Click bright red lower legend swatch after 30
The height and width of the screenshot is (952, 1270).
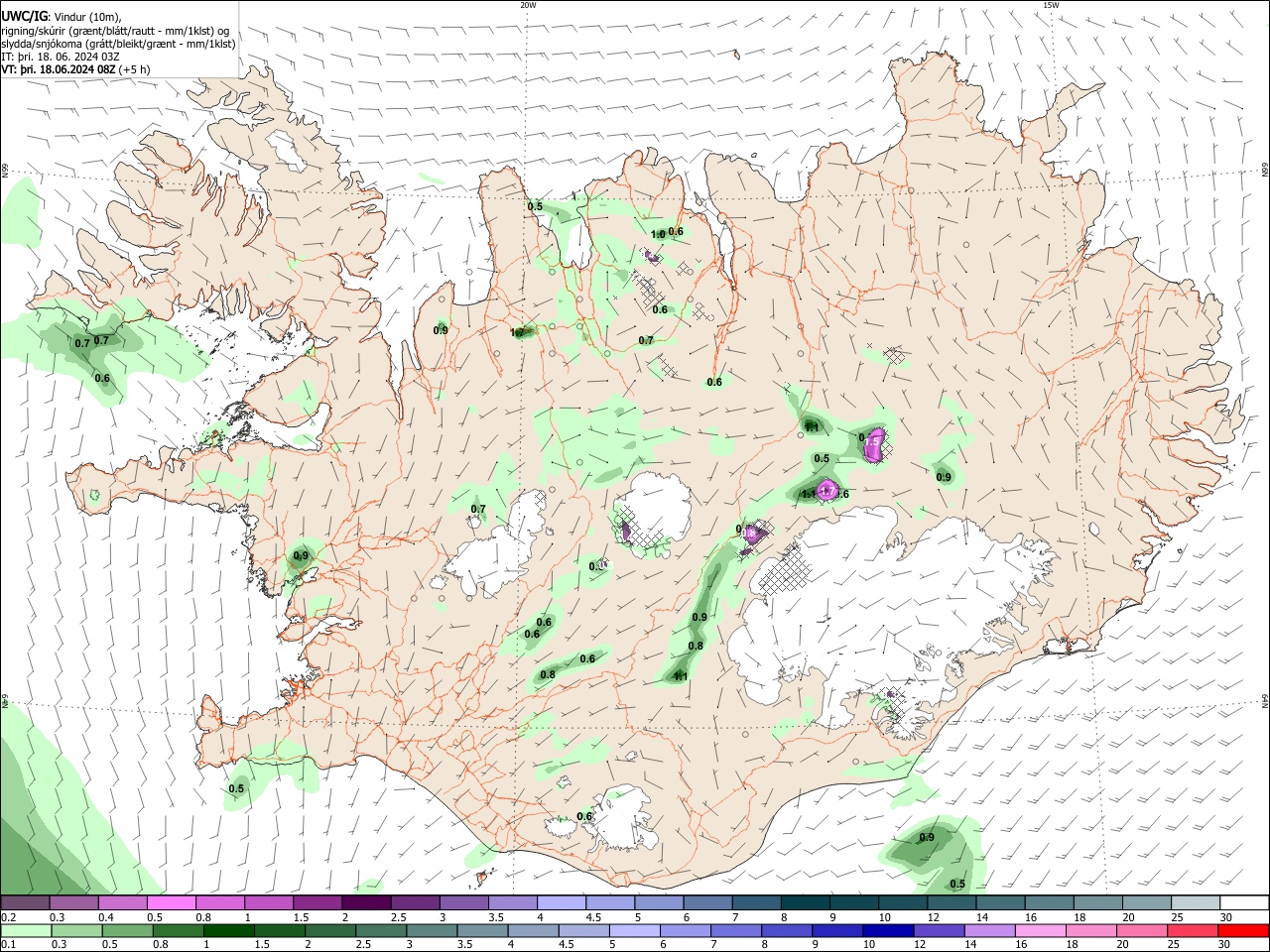(1245, 930)
